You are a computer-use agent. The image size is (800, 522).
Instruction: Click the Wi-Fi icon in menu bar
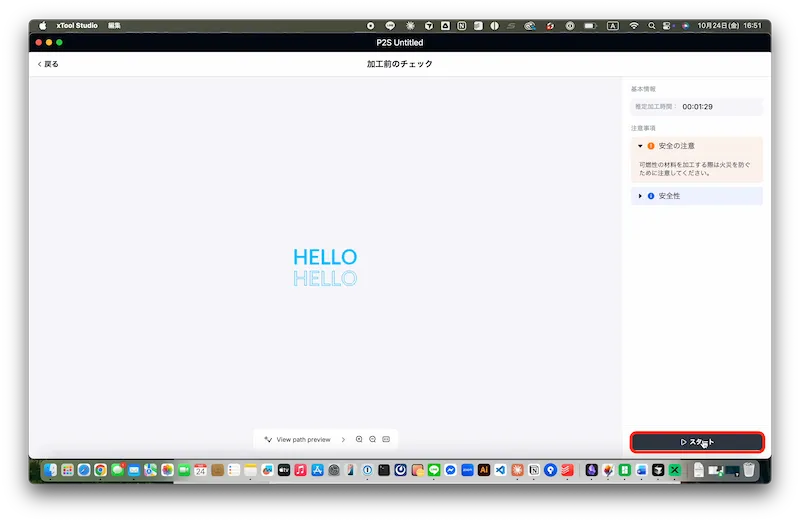pyautogui.click(x=633, y=25)
